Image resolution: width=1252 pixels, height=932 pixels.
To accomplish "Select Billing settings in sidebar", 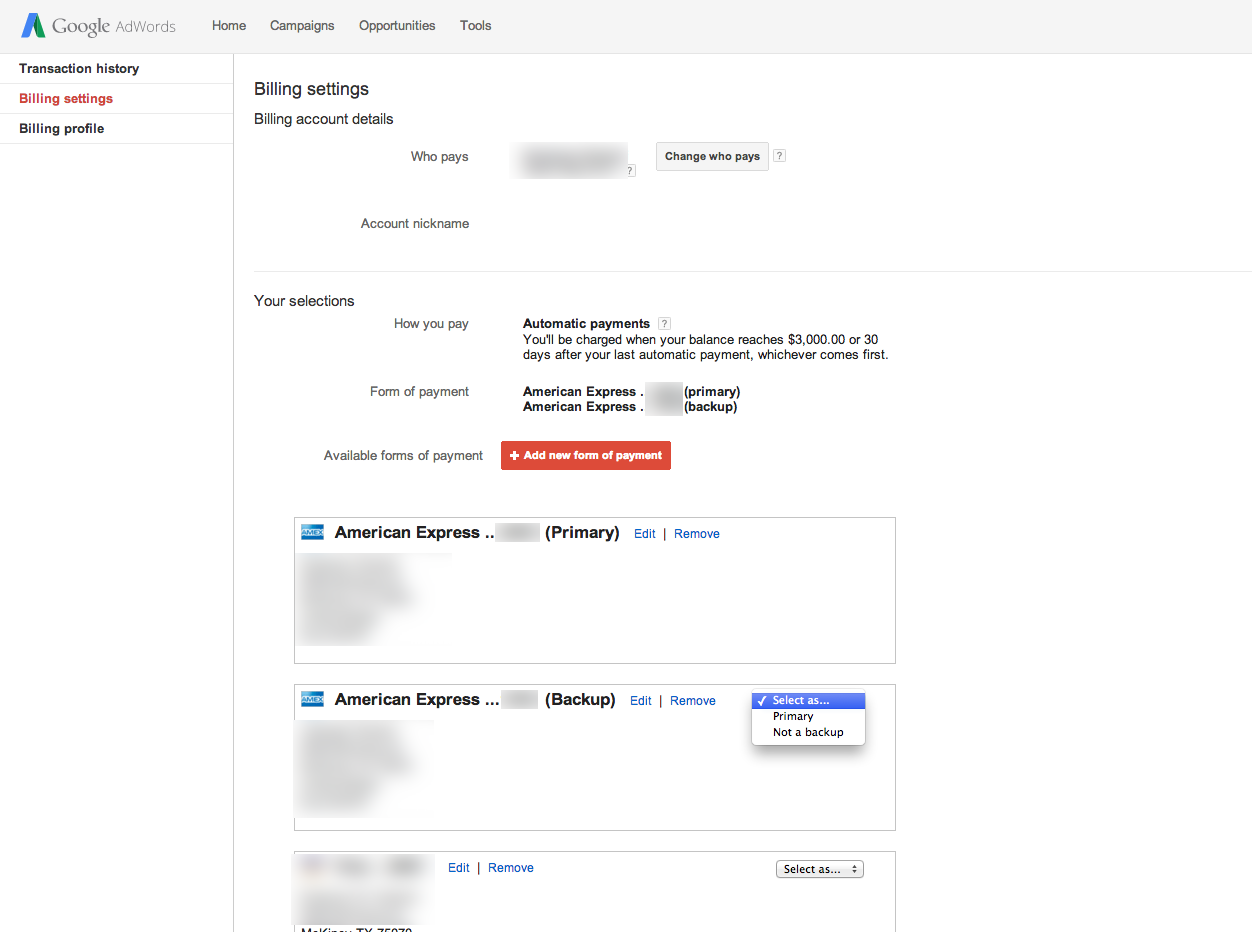I will click(x=116, y=99).
